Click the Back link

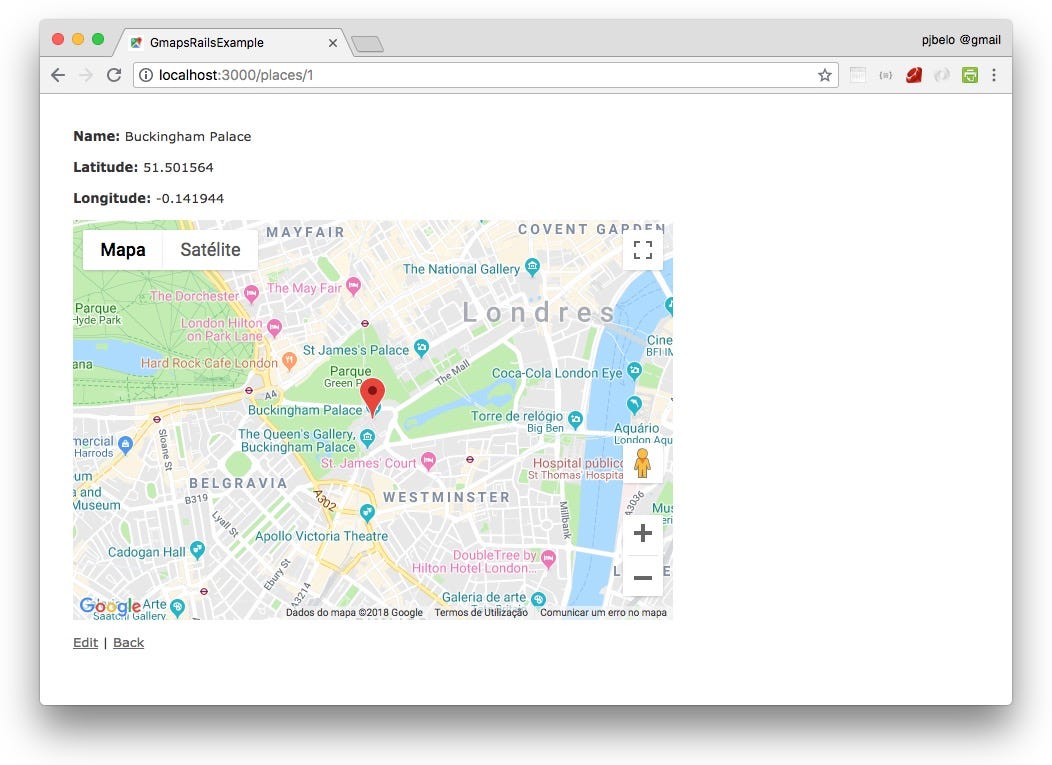128,643
